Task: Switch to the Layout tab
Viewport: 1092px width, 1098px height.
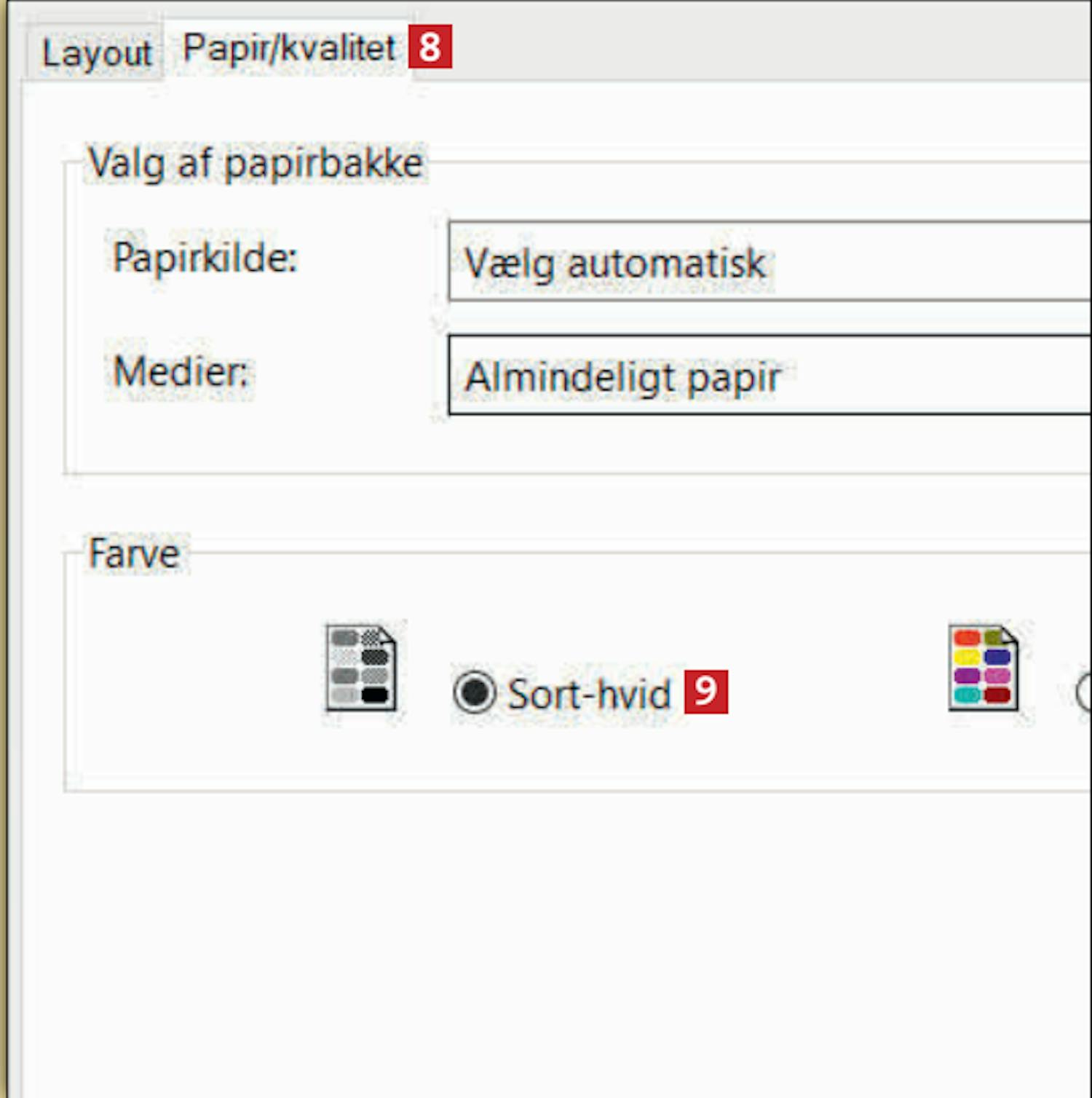Action: [95, 52]
